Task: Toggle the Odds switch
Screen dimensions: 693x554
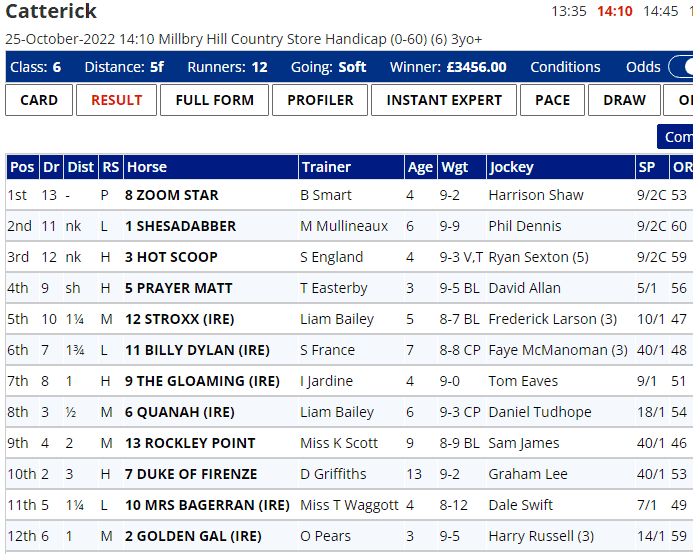Action: (682, 67)
